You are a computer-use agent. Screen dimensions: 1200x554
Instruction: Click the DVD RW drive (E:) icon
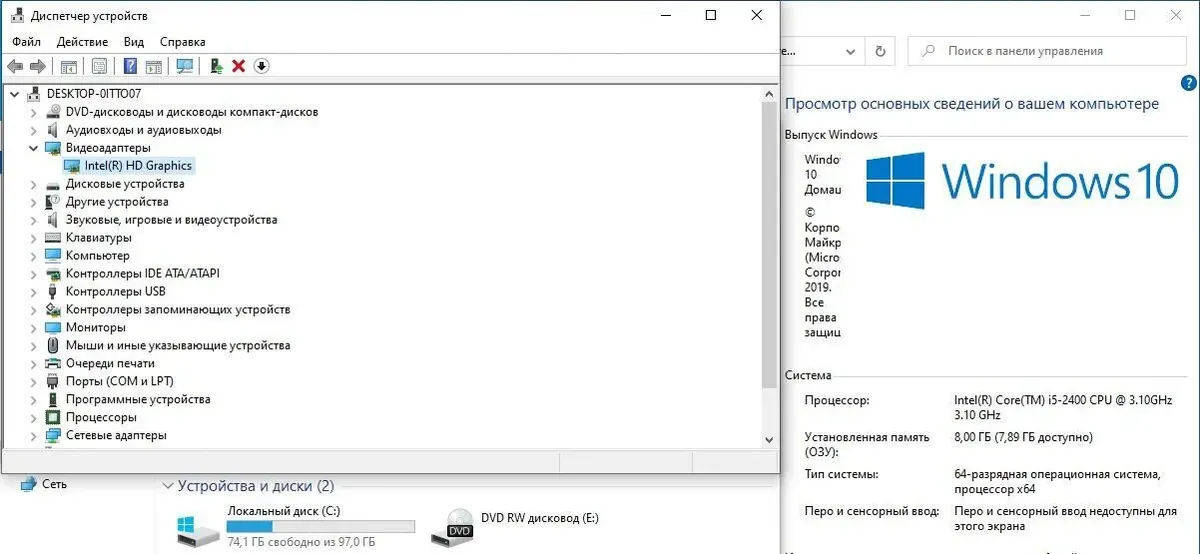(459, 524)
